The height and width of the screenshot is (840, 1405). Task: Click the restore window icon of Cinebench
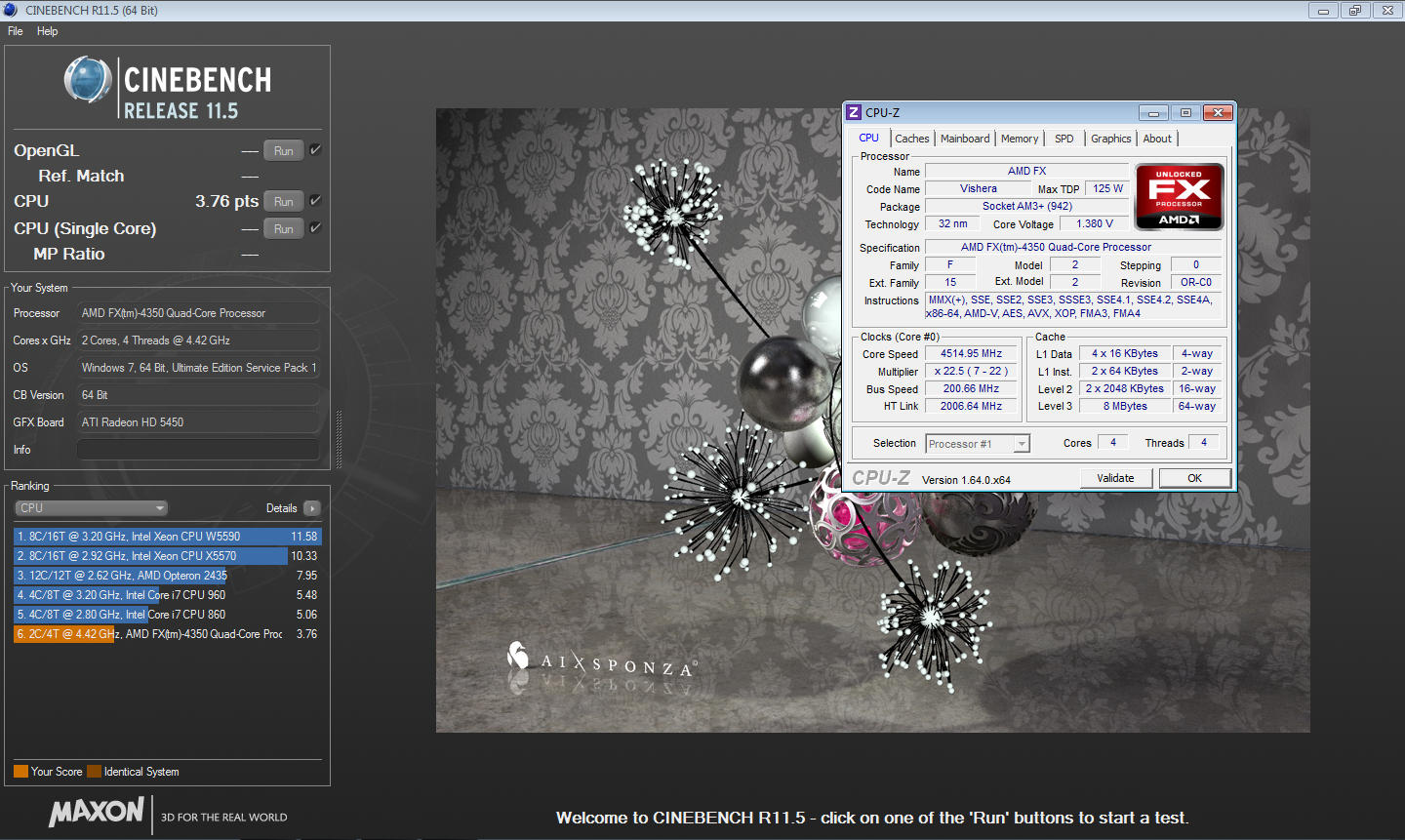tap(1354, 11)
